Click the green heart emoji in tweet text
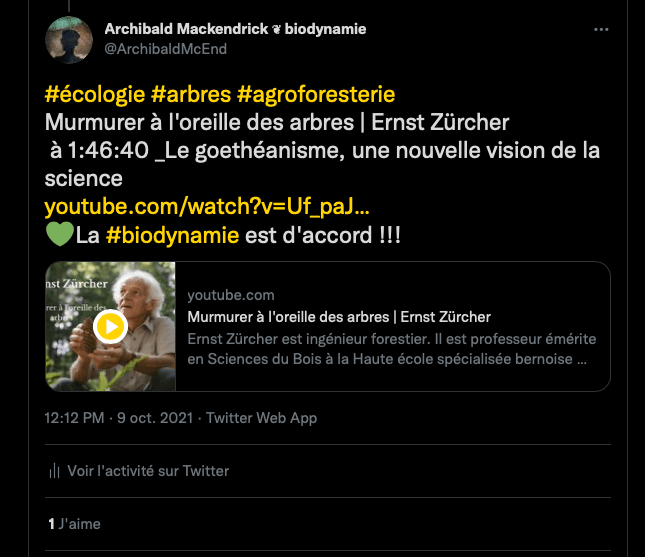This screenshot has width=645, height=557. tap(59, 236)
